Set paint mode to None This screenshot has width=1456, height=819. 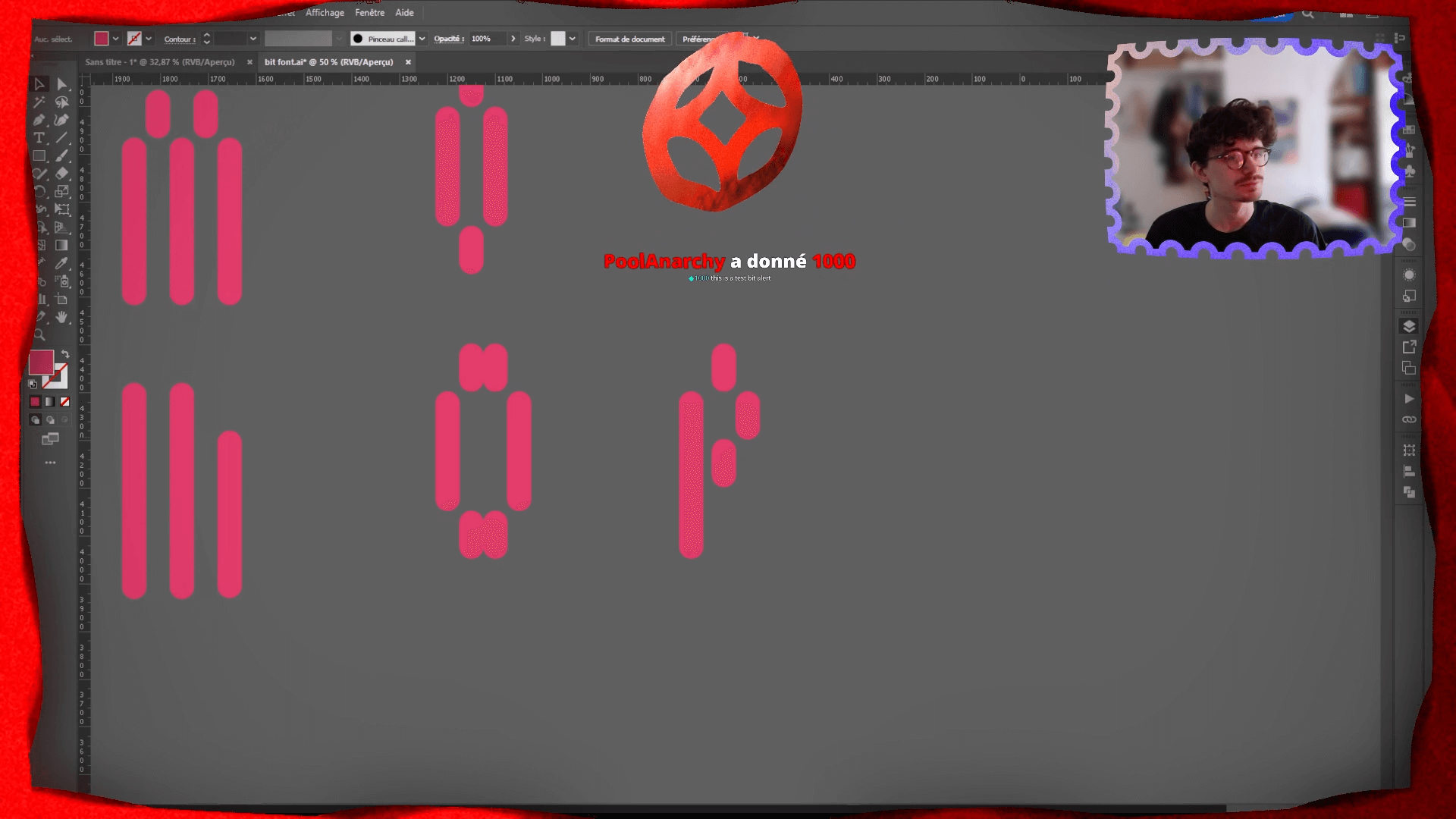(x=65, y=402)
